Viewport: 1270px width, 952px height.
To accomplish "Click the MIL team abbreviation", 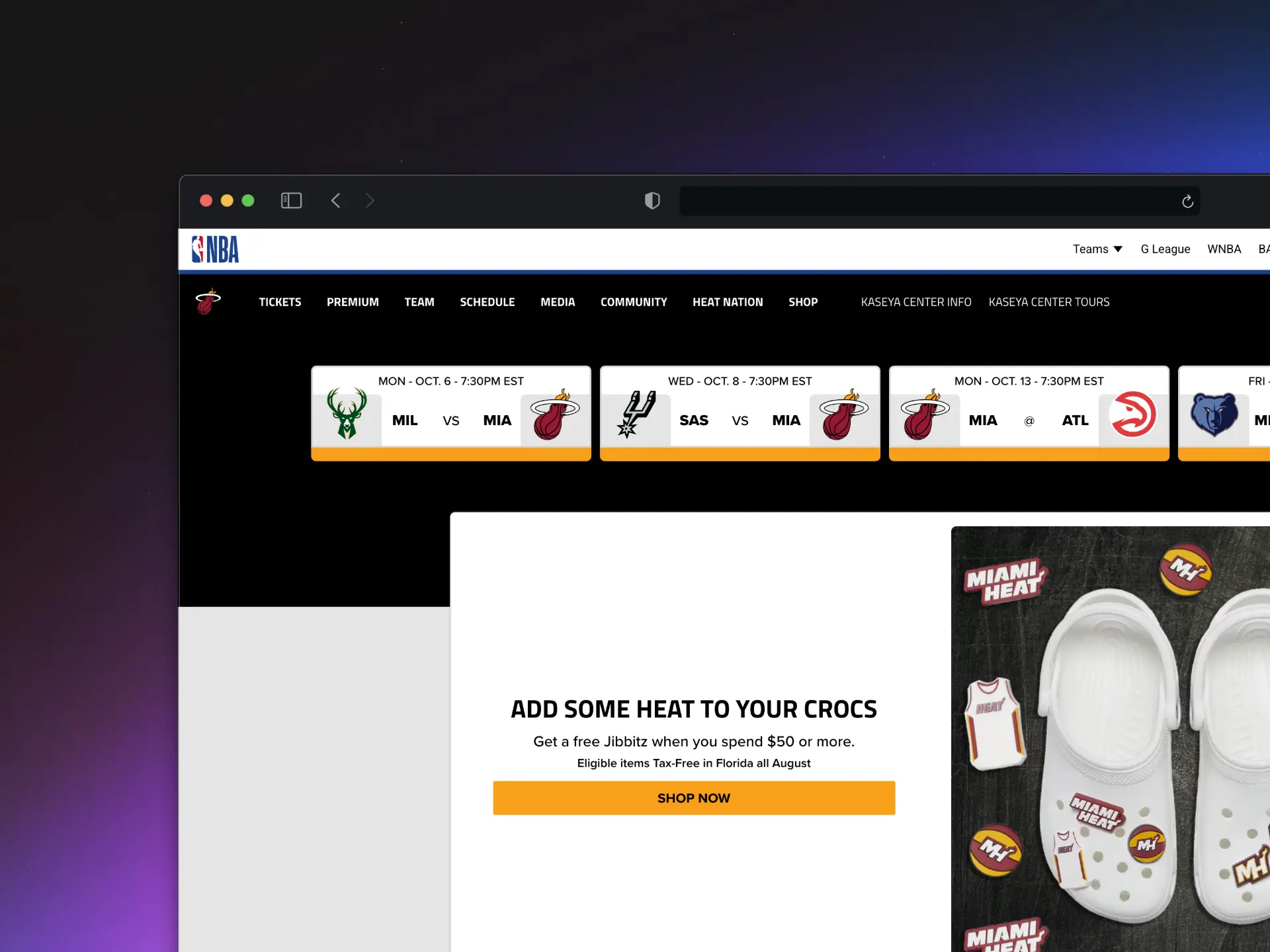I will pyautogui.click(x=405, y=420).
